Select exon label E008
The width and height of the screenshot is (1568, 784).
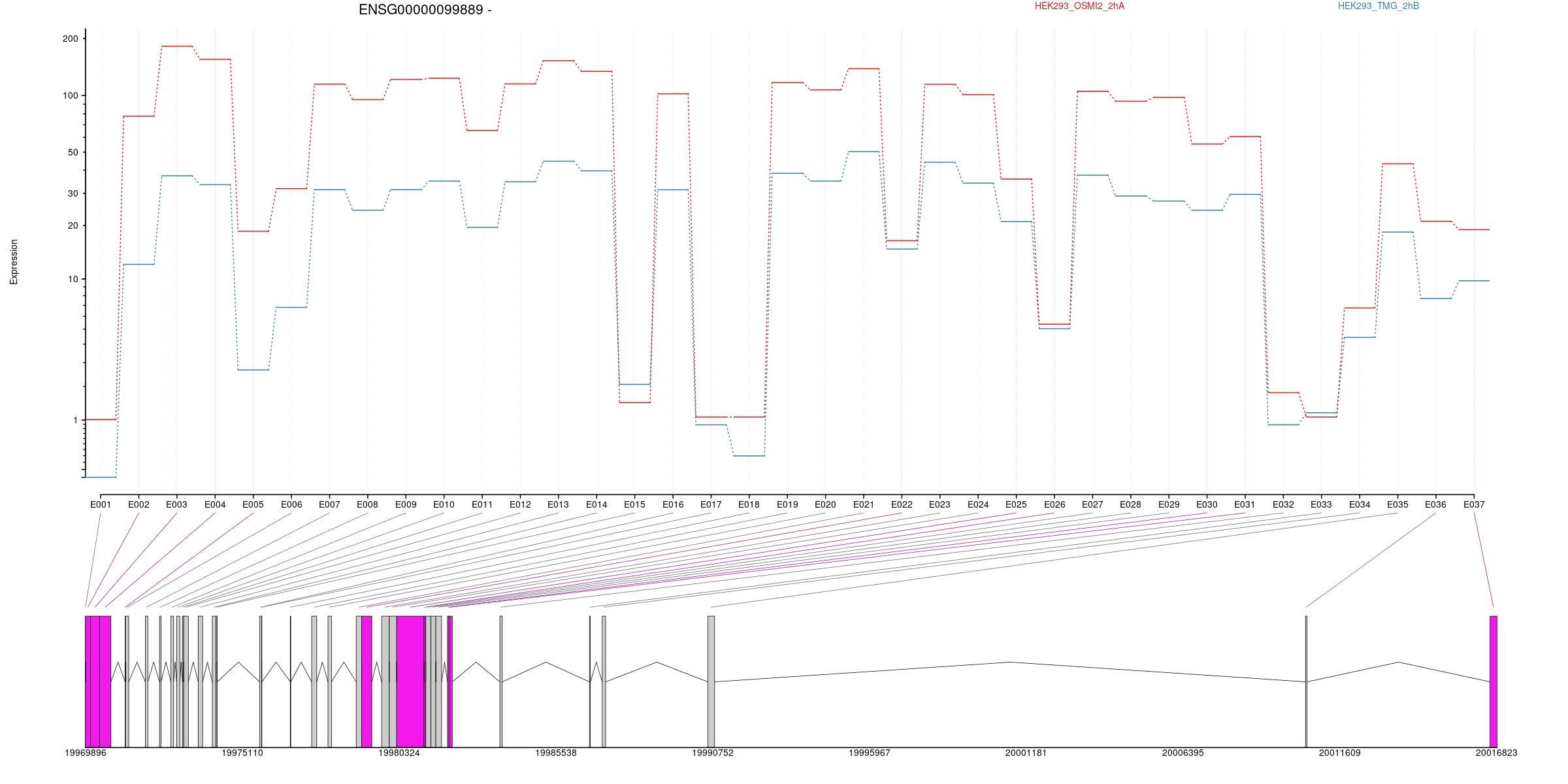(x=367, y=505)
